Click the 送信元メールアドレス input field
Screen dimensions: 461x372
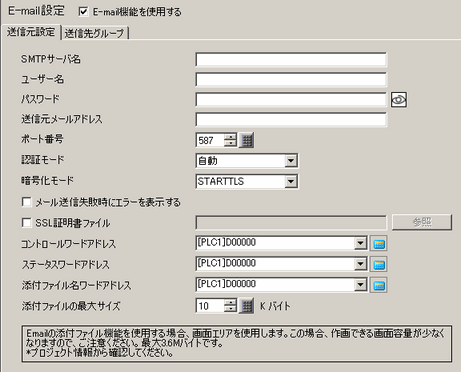pos(291,119)
